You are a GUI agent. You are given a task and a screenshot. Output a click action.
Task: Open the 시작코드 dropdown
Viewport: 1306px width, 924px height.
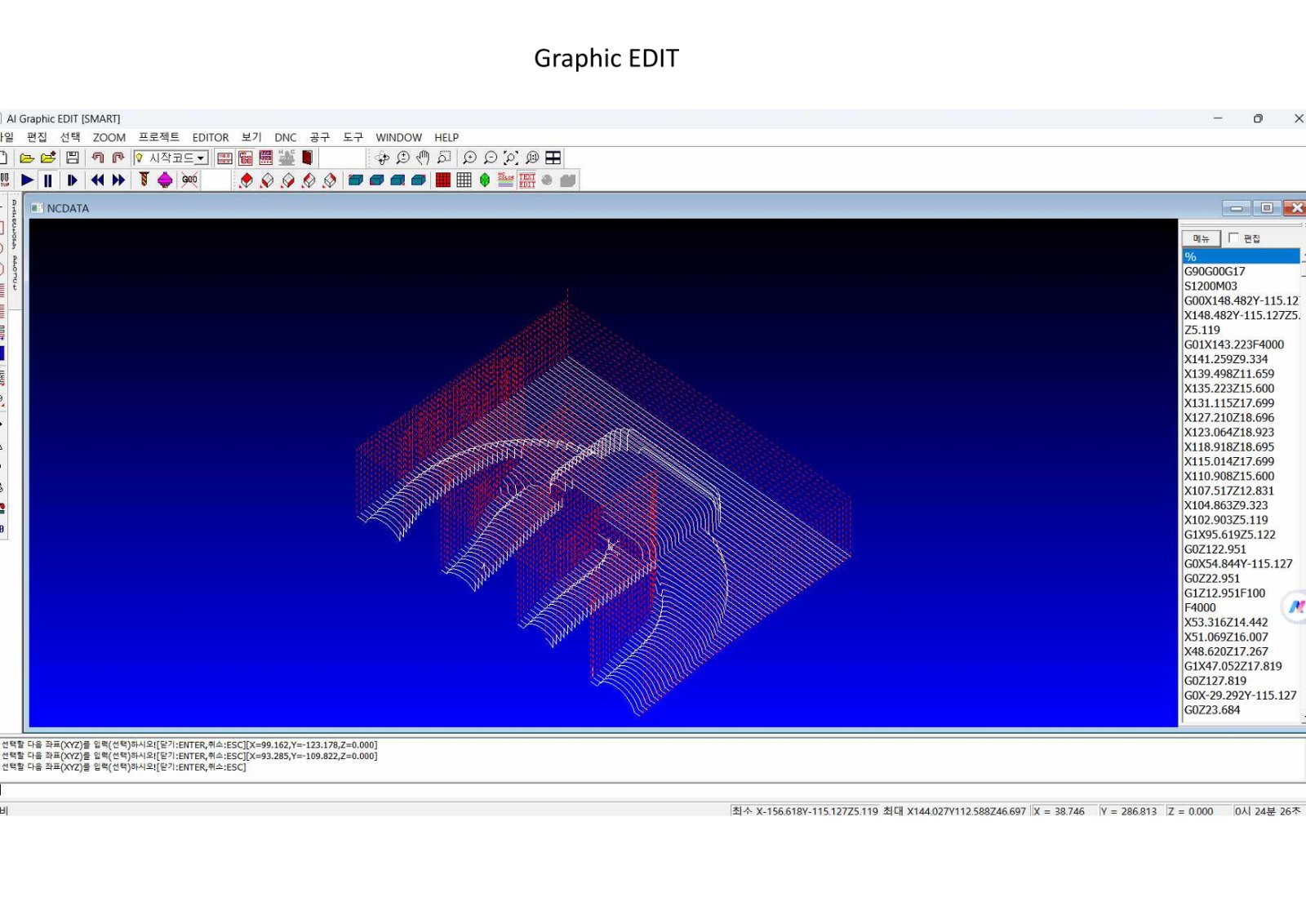click(x=171, y=158)
